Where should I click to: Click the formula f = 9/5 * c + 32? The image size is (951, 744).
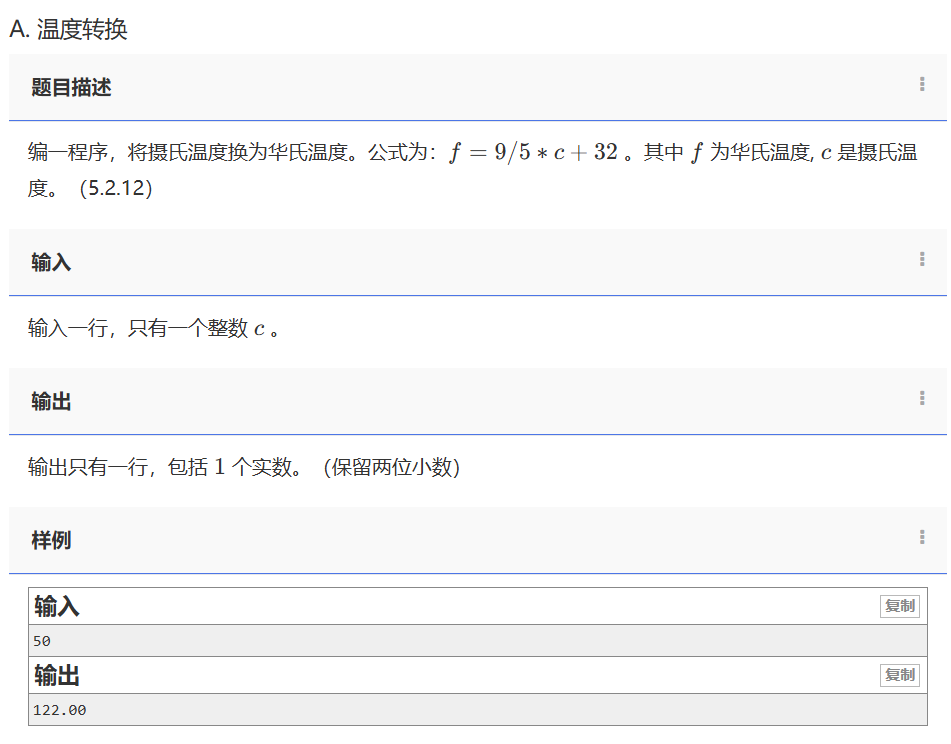[x=533, y=153]
